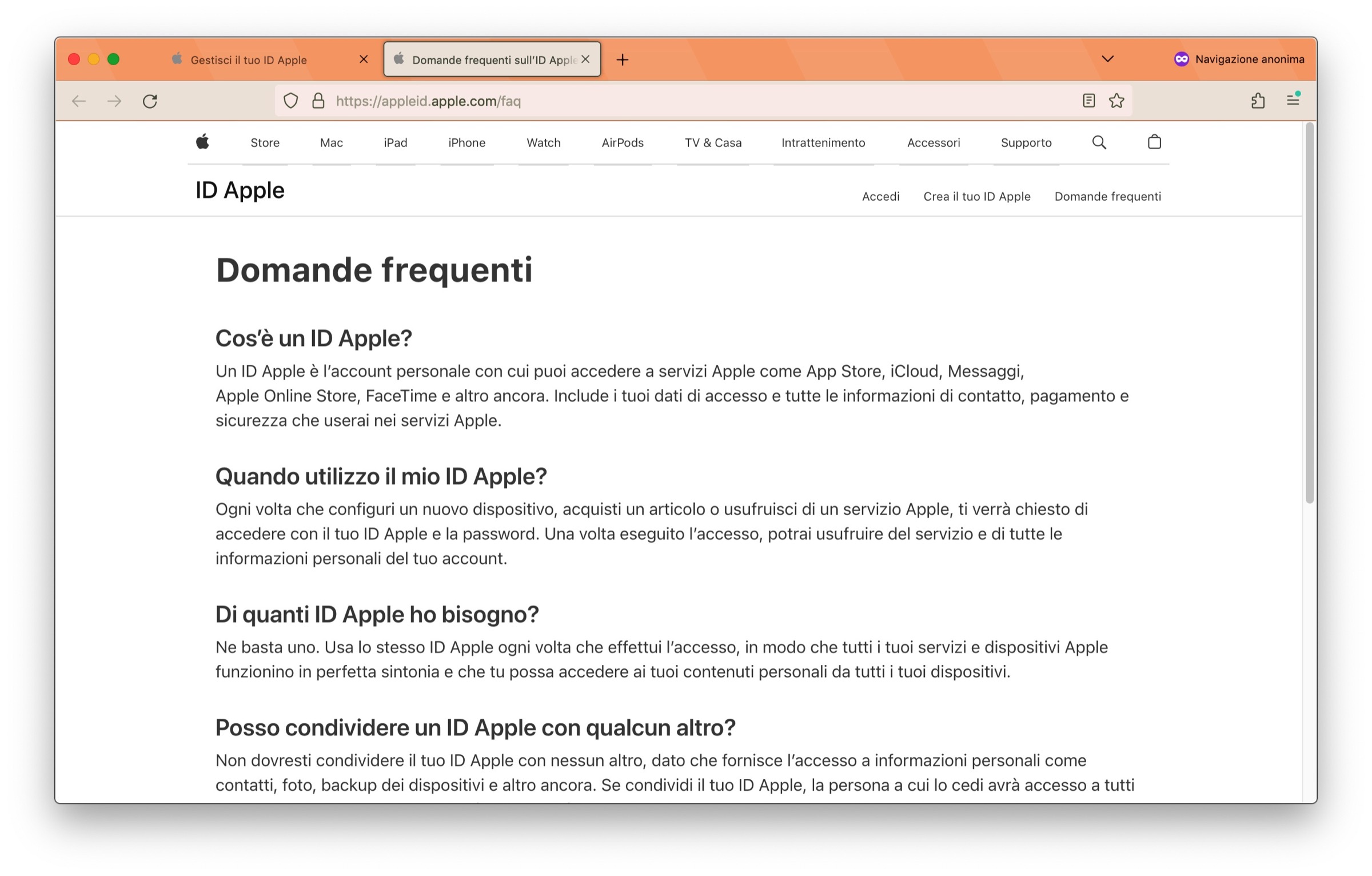The image size is (1372, 876).
Task: Open a new tab with plus button
Action: click(x=623, y=59)
